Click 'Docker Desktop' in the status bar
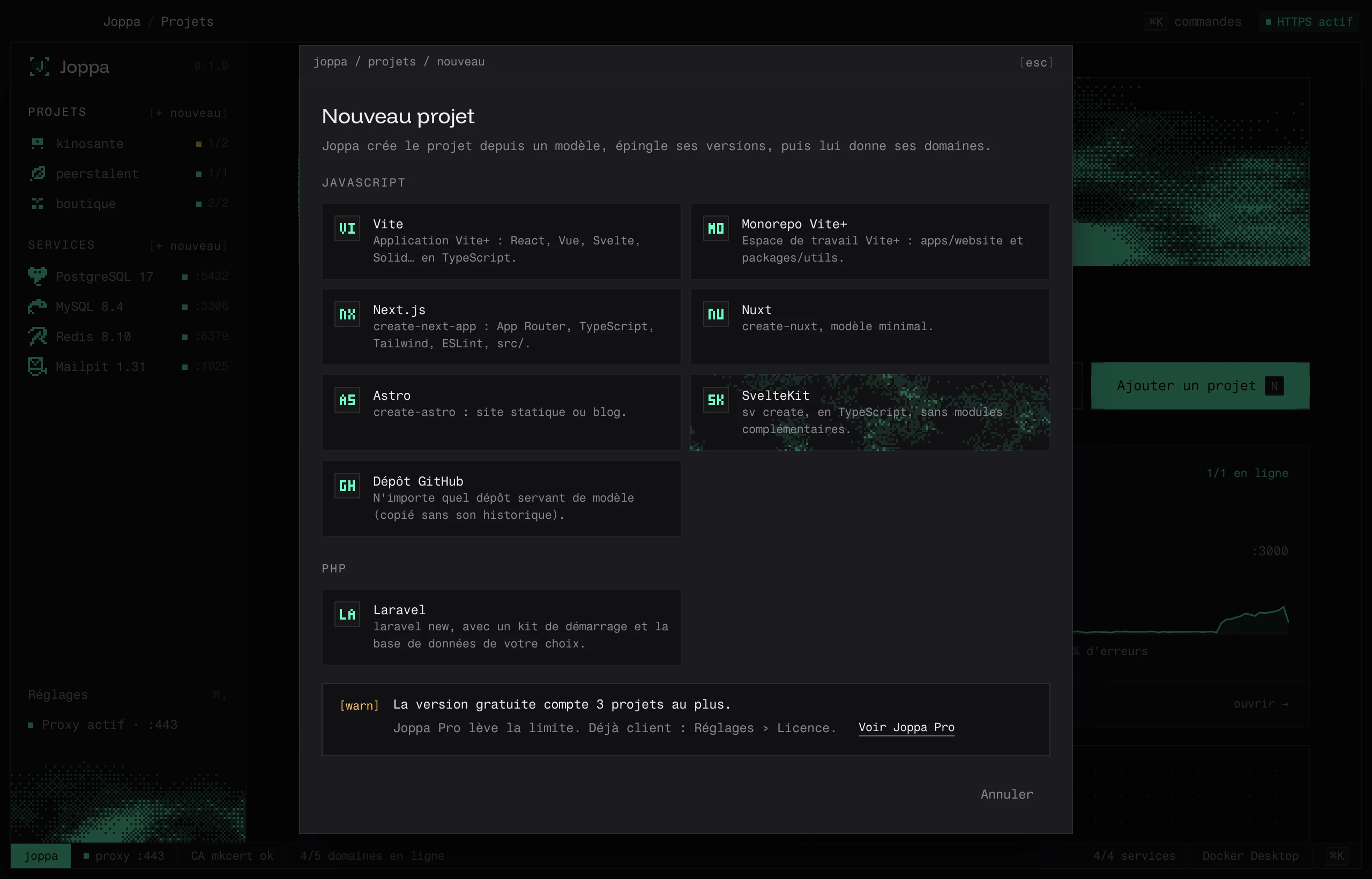 tap(1250, 855)
